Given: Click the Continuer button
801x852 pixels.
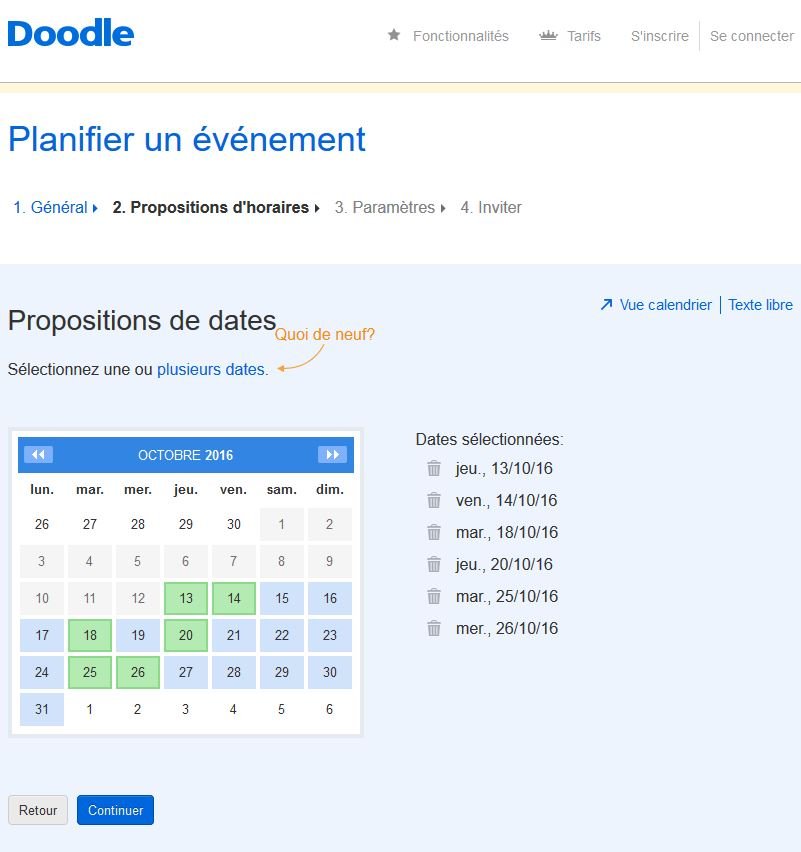Looking at the screenshot, I should pos(115,810).
